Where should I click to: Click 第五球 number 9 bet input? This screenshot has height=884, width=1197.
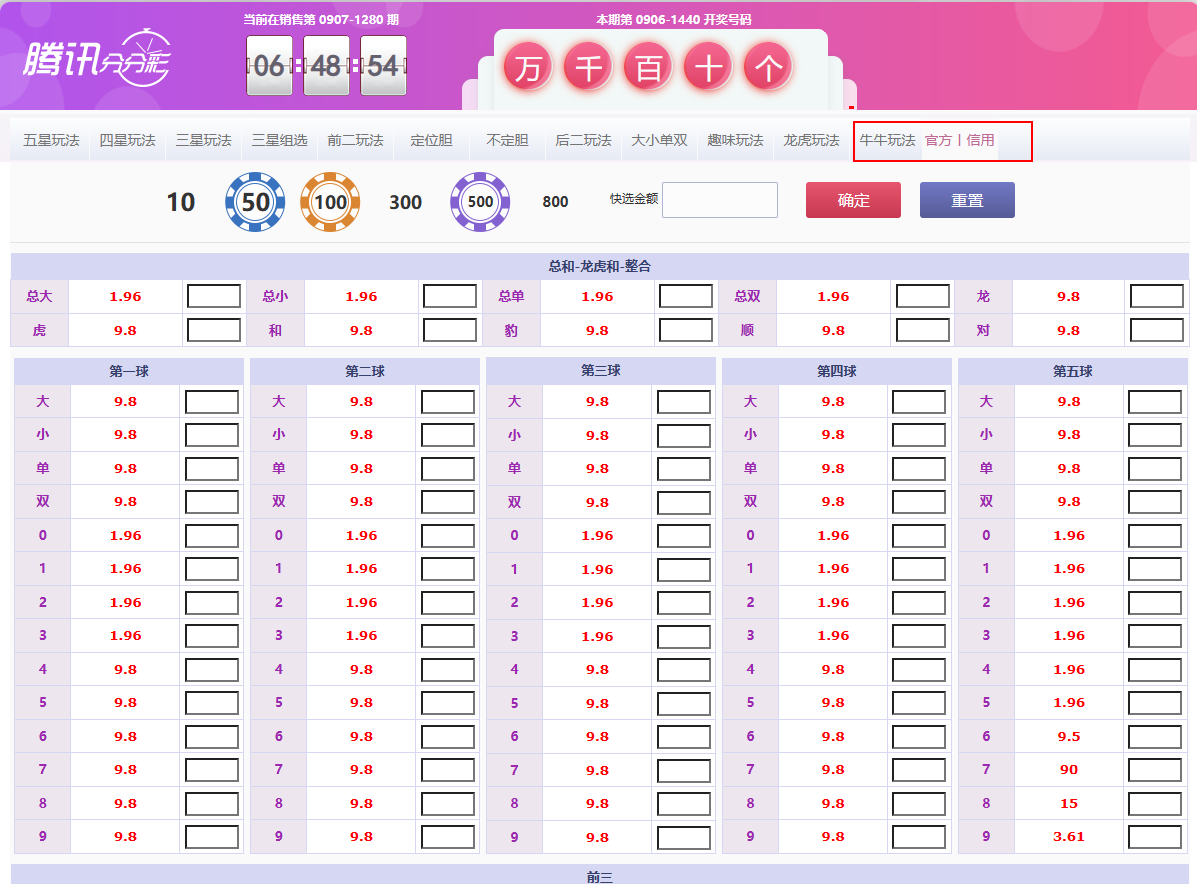[x=1155, y=837]
